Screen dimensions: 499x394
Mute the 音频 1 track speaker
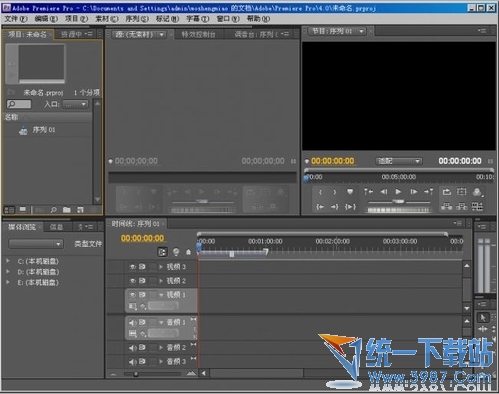click(x=133, y=322)
